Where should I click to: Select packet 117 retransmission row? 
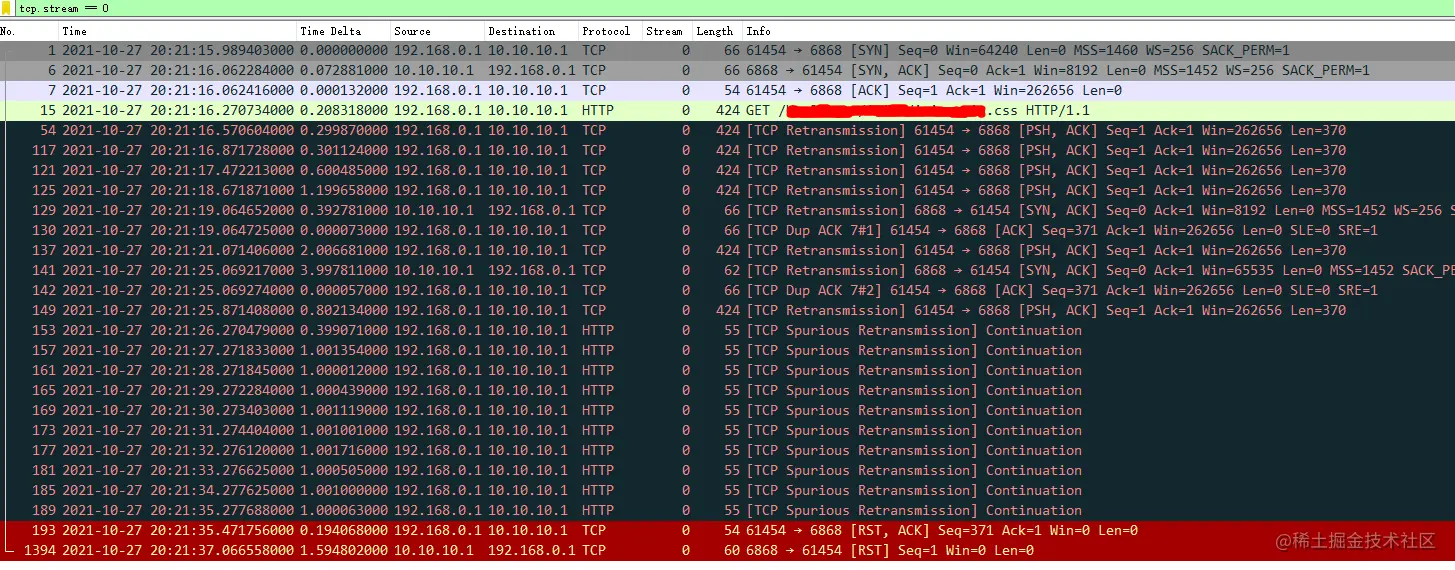[727, 150]
